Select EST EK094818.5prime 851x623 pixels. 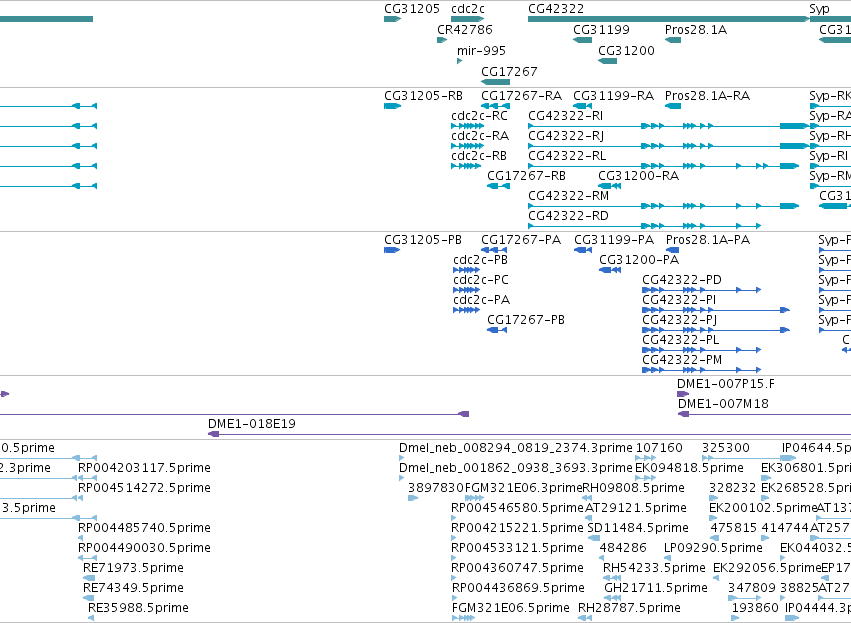(689, 468)
